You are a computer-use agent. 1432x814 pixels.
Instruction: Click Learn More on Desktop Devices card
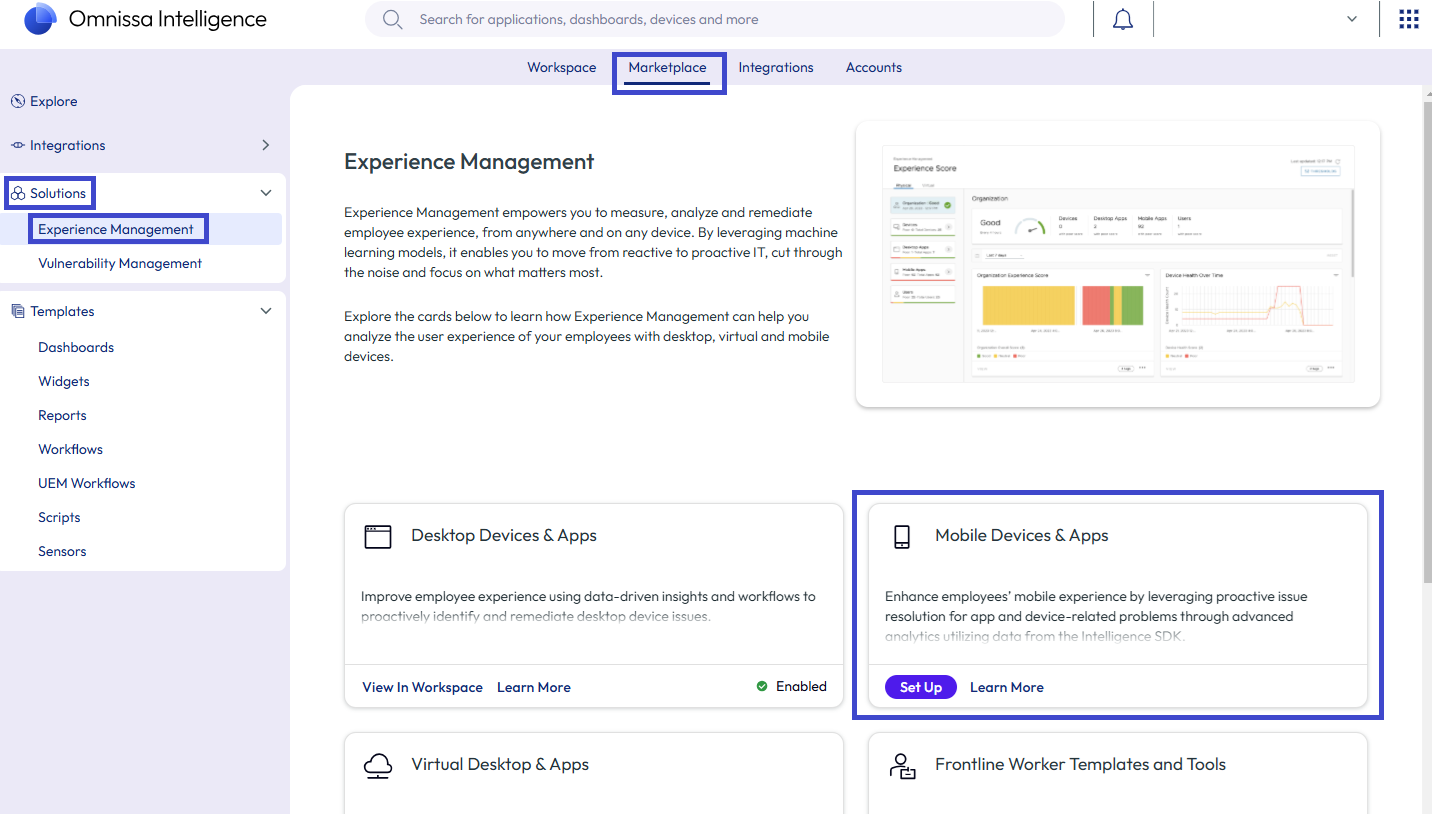[534, 687]
